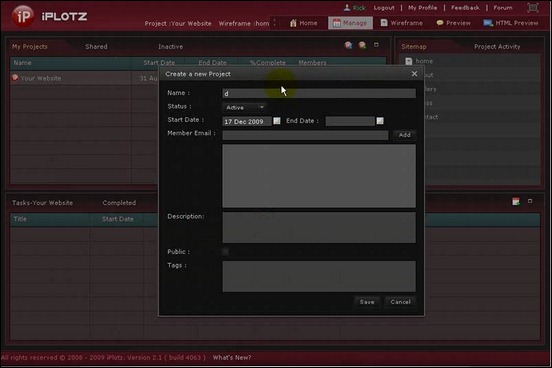Image resolution: width=552 pixels, height=368 pixels.
Task: Open the Project Activity tab
Action: click(x=497, y=46)
